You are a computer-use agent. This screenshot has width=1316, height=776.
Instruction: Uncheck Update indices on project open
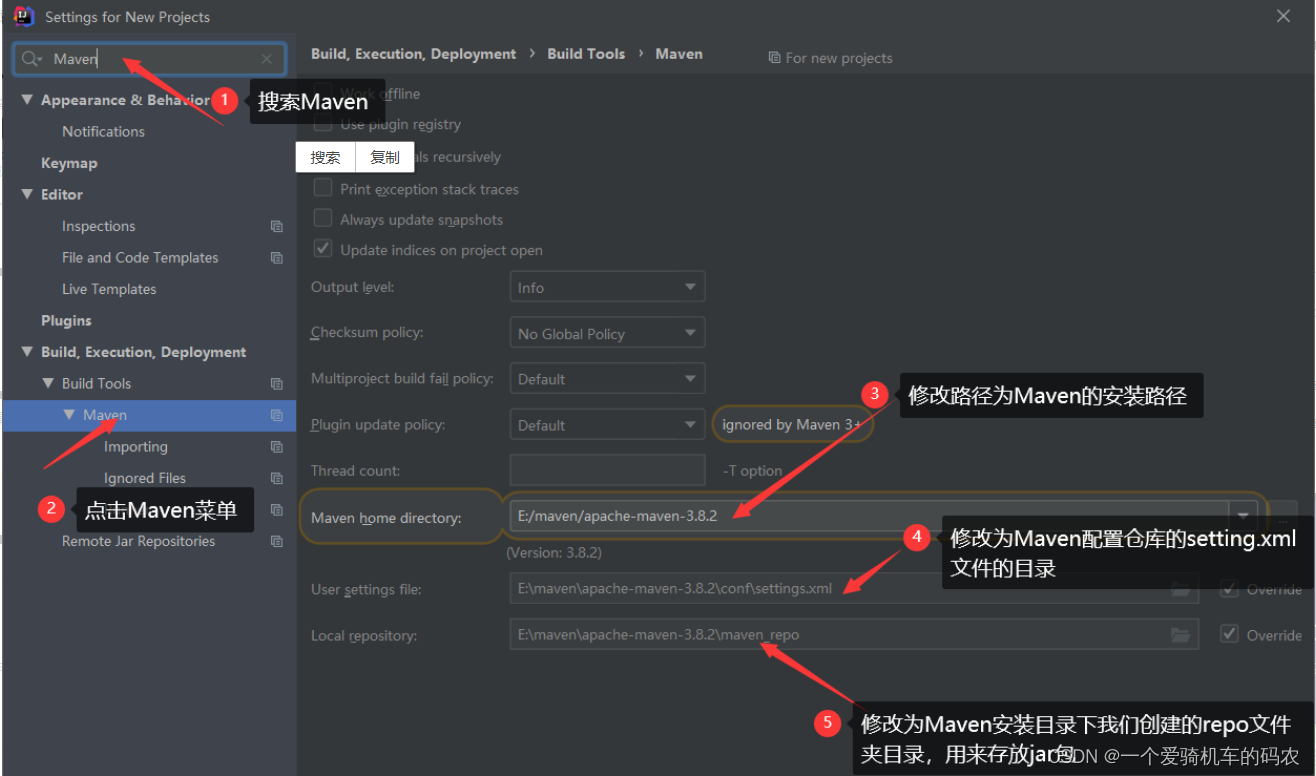pos(323,249)
